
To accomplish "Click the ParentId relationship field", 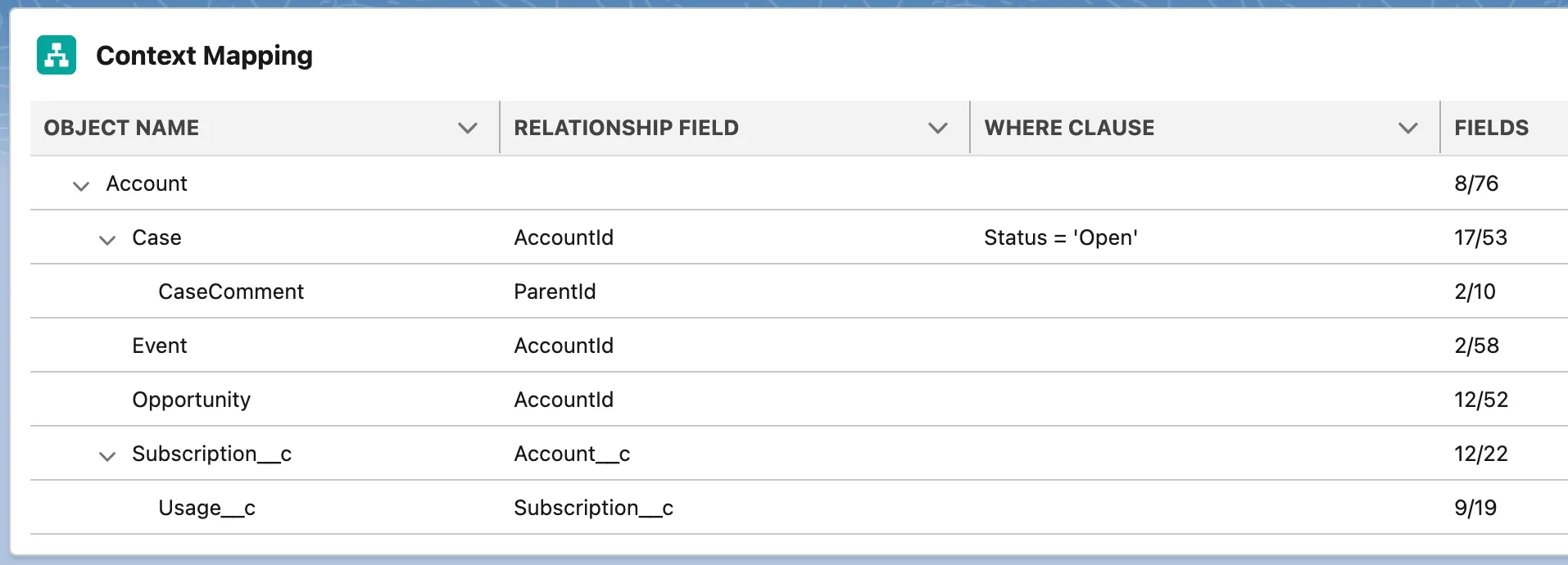I will [x=555, y=292].
